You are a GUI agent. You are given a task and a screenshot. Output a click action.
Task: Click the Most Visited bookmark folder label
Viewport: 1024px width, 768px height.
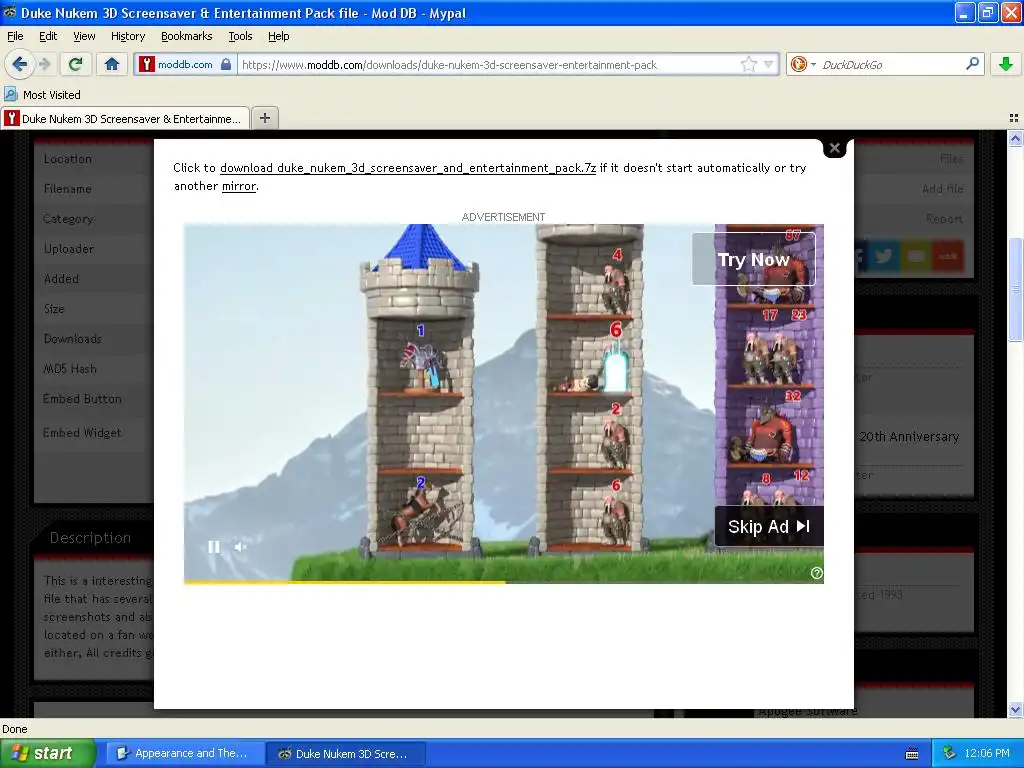tap(52, 95)
